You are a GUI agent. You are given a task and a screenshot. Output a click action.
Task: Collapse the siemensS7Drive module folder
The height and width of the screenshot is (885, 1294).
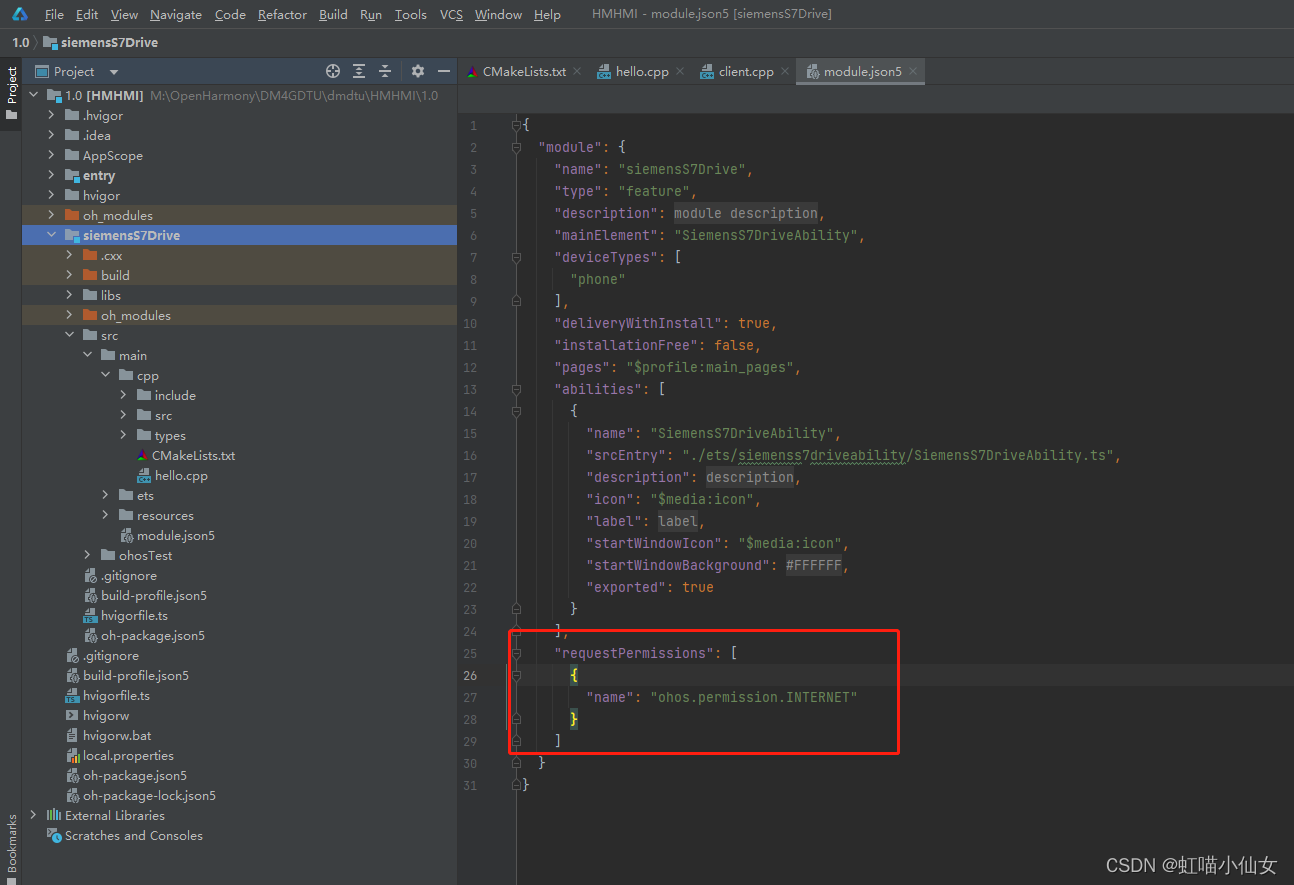pyautogui.click(x=52, y=235)
